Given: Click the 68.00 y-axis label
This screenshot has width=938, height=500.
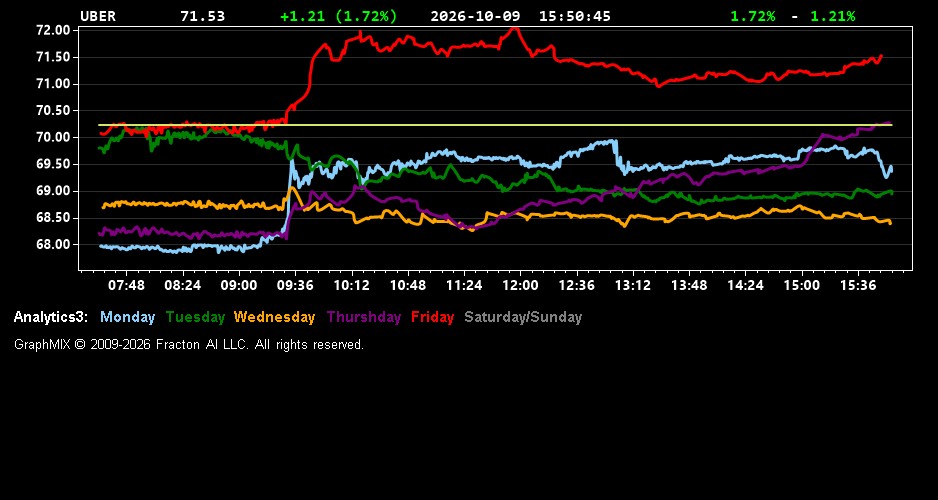Looking at the screenshot, I should (x=54, y=245).
